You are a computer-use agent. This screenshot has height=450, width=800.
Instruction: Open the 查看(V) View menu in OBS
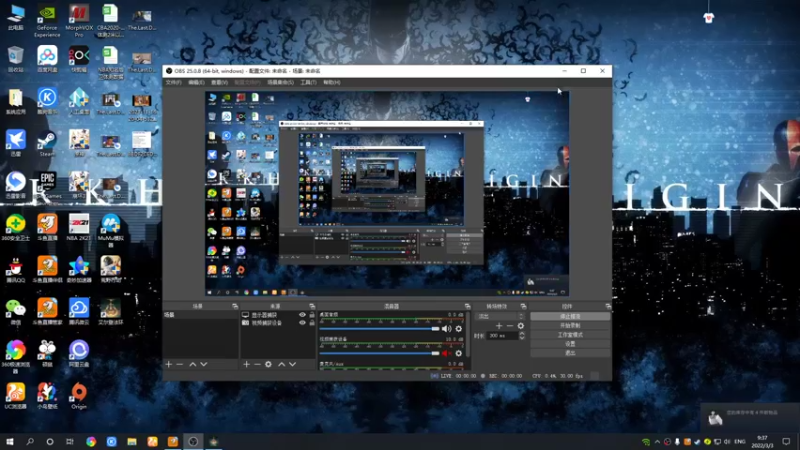[219, 82]
